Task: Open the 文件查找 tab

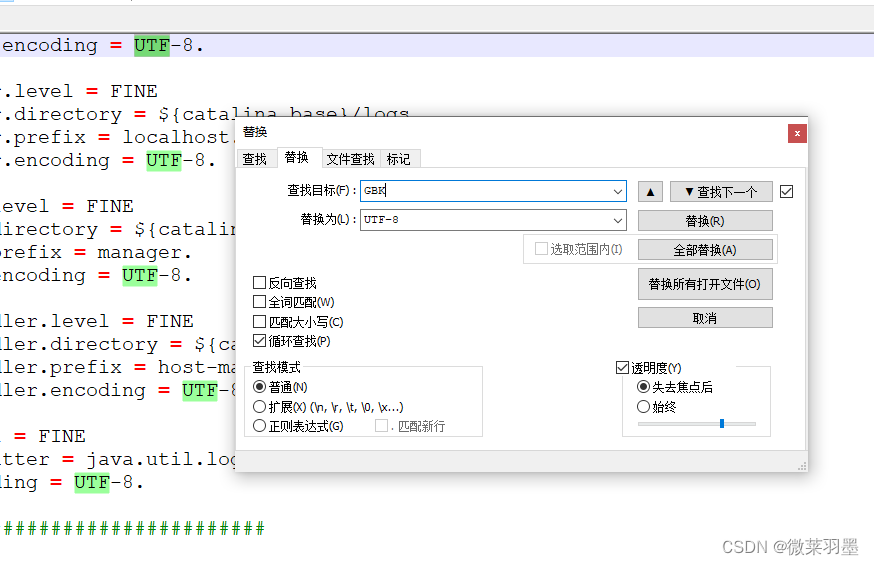Action: pyautogui.click(x=351, y=159)
